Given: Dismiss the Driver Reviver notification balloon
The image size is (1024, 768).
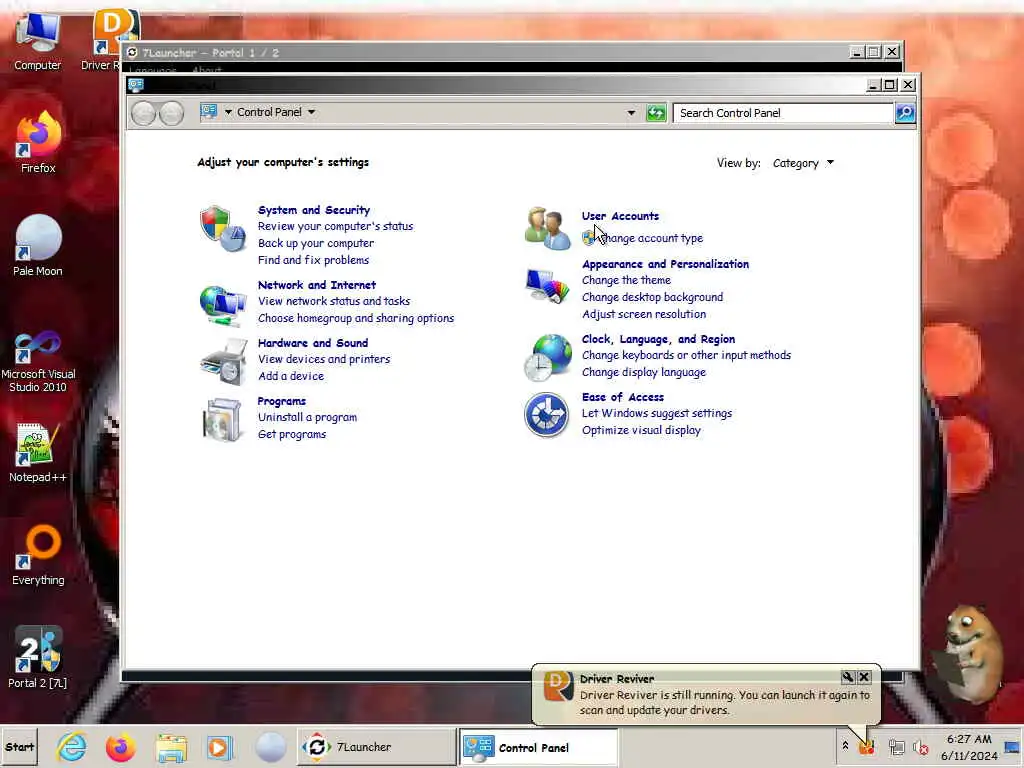Looking at the screenshot, I should click(x=864, y=677).
